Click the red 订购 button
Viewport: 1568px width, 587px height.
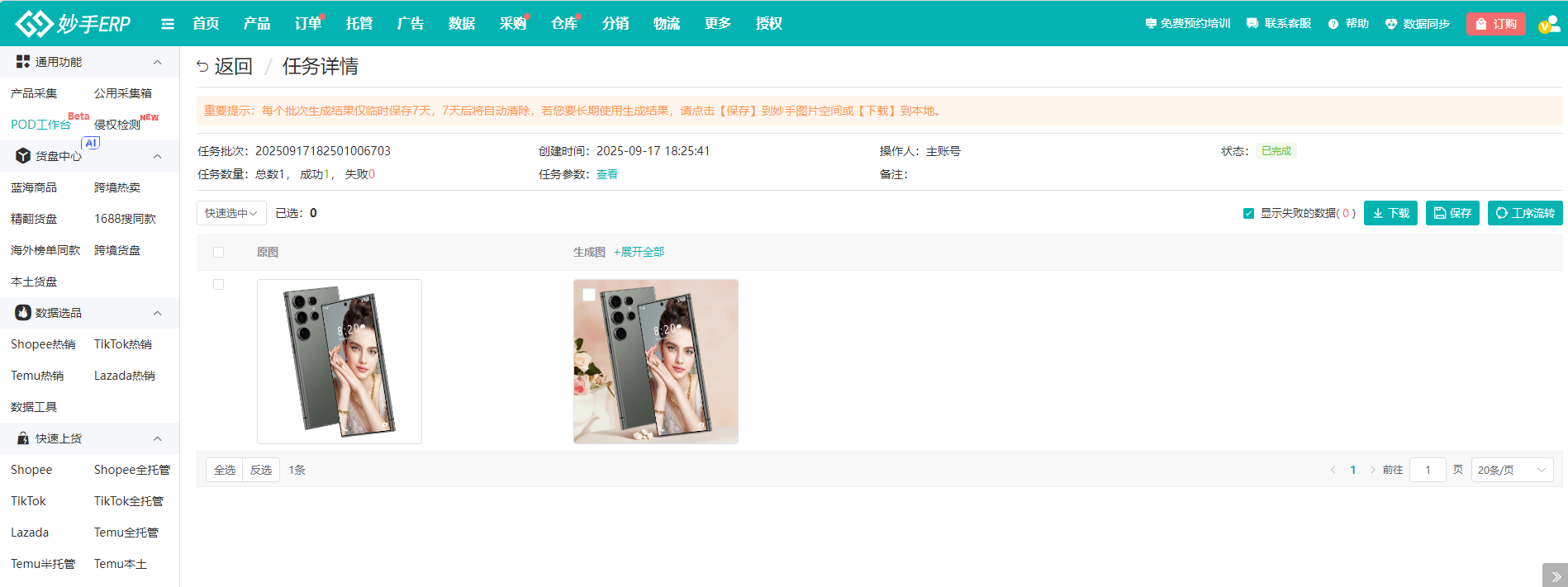[1496, 24]
